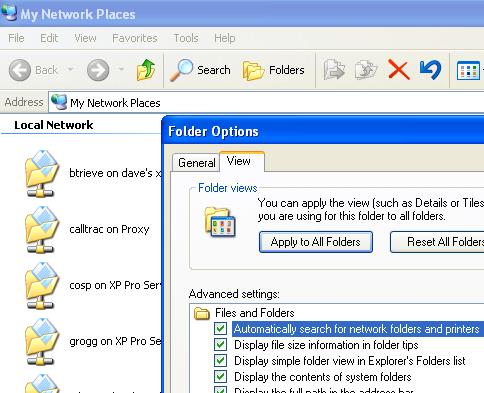Go up one folder level
Screen dimensions: 484x393
click(146, 70)
